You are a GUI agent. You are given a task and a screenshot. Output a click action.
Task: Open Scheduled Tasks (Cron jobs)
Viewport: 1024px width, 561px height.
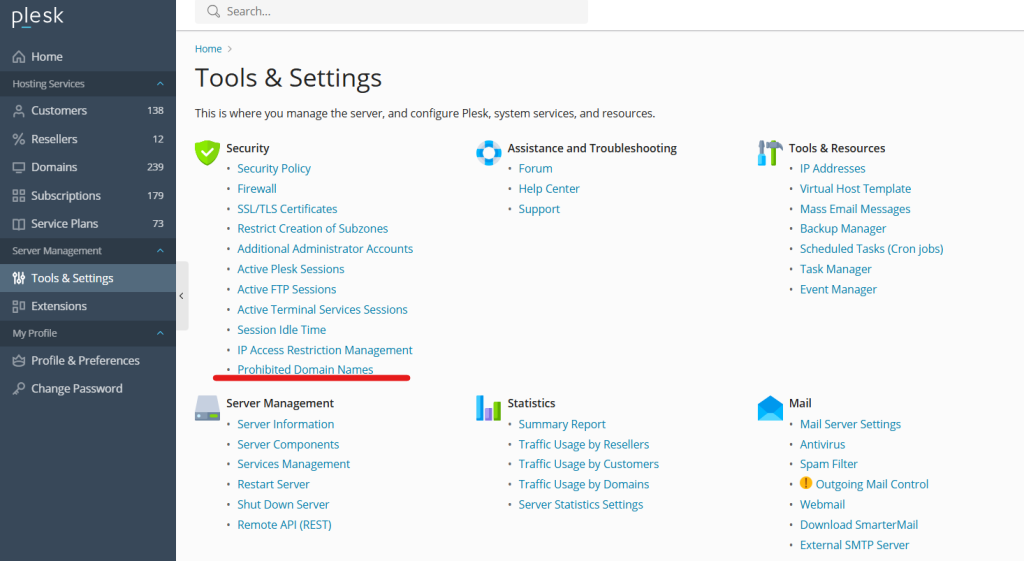(x=871, y=249)
